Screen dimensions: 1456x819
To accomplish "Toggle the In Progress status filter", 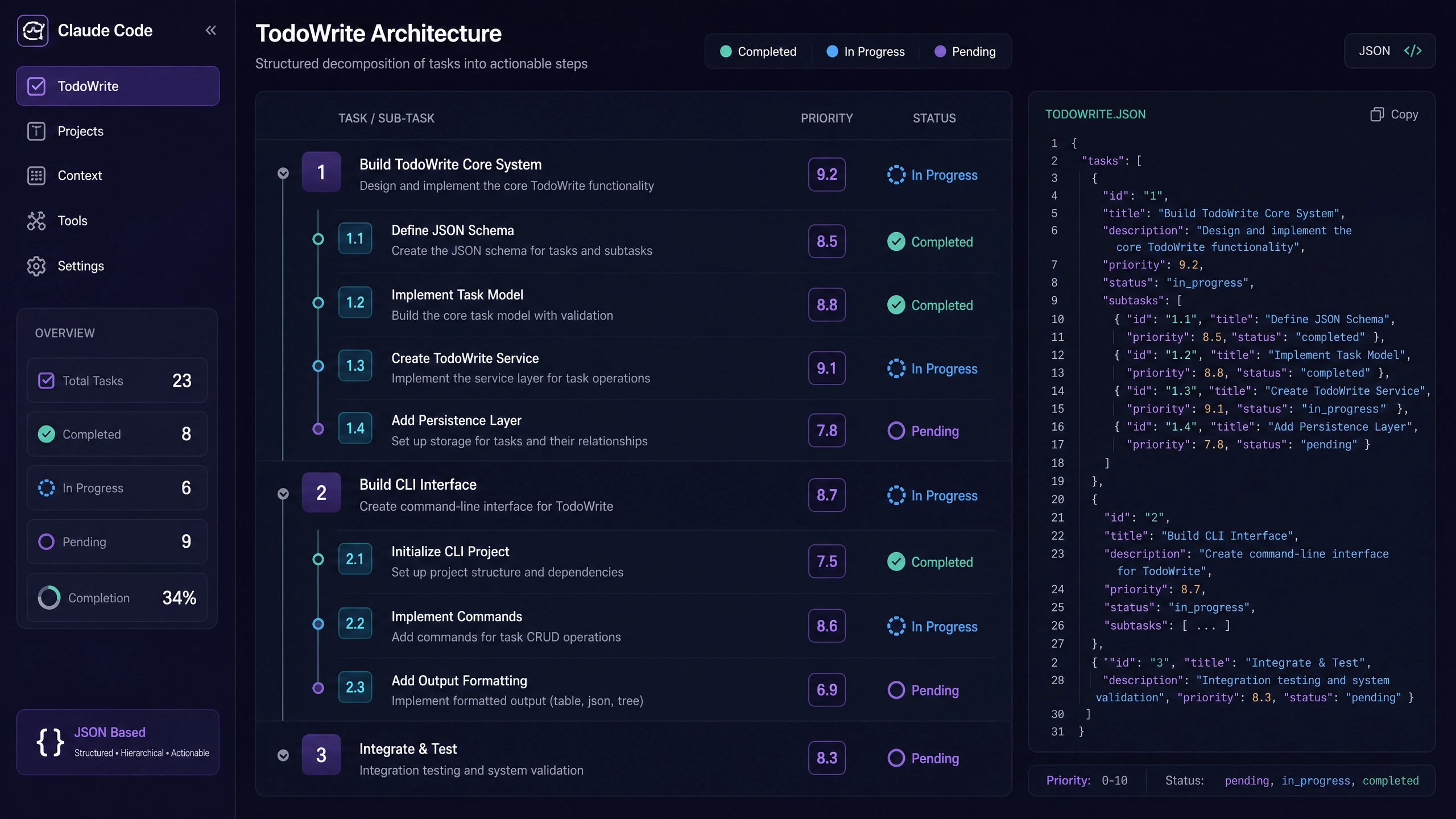I will point(865,51).
